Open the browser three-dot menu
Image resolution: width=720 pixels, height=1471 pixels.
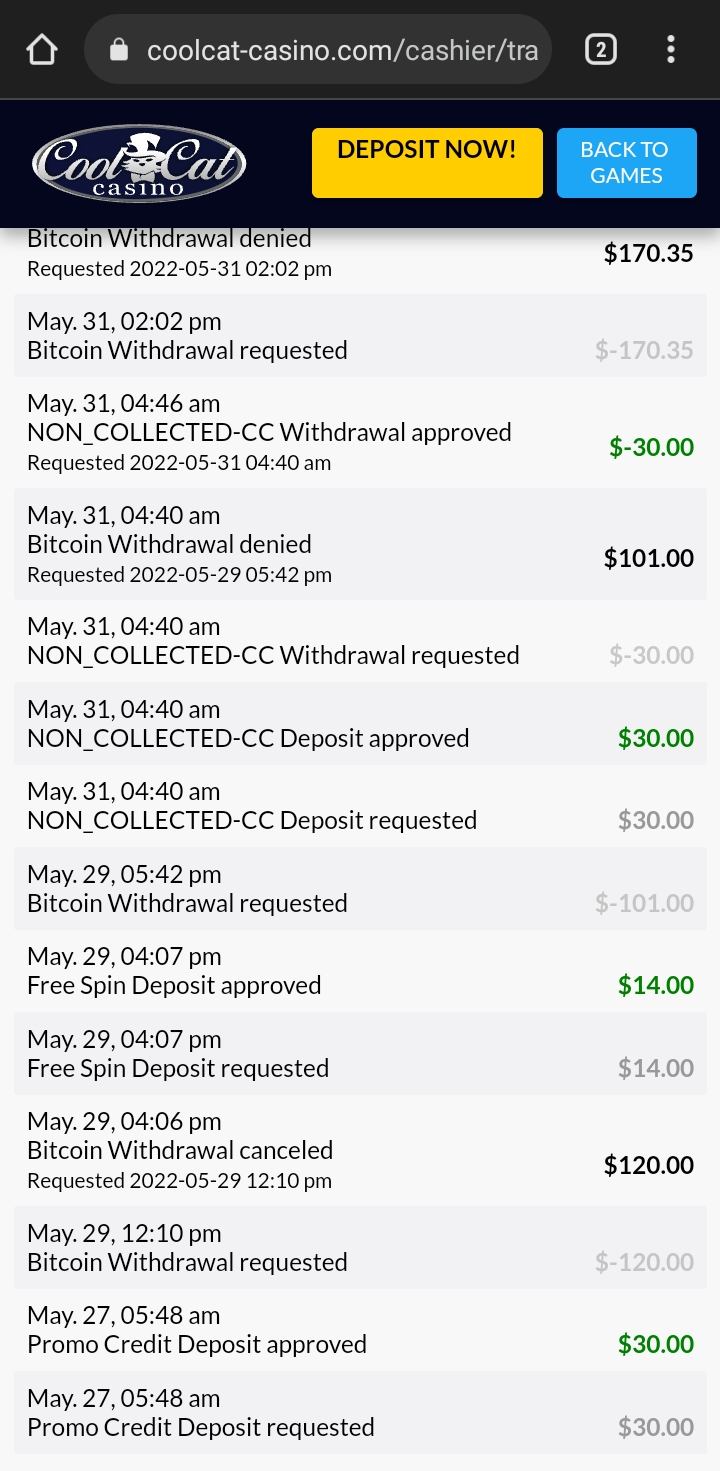[670, 50]
